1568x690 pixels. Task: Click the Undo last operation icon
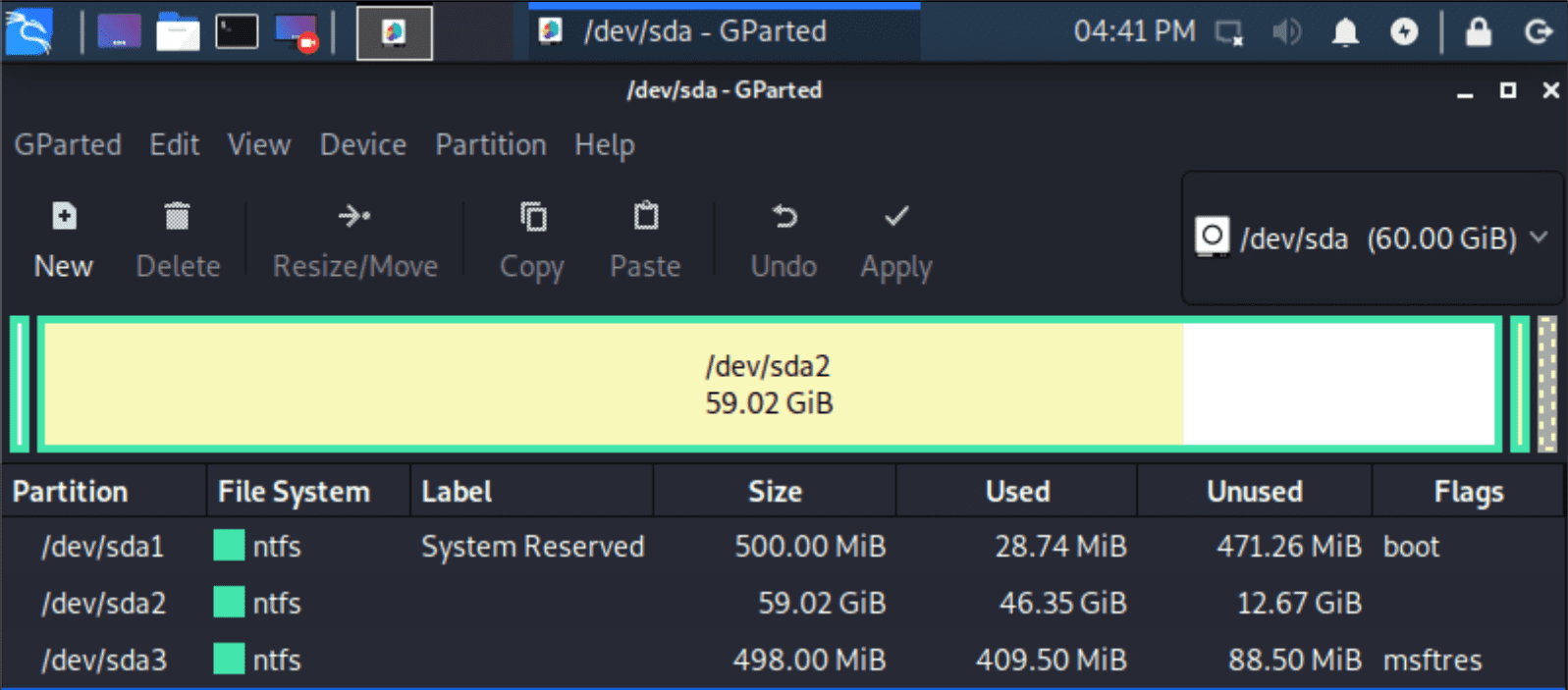click(784, 216)
